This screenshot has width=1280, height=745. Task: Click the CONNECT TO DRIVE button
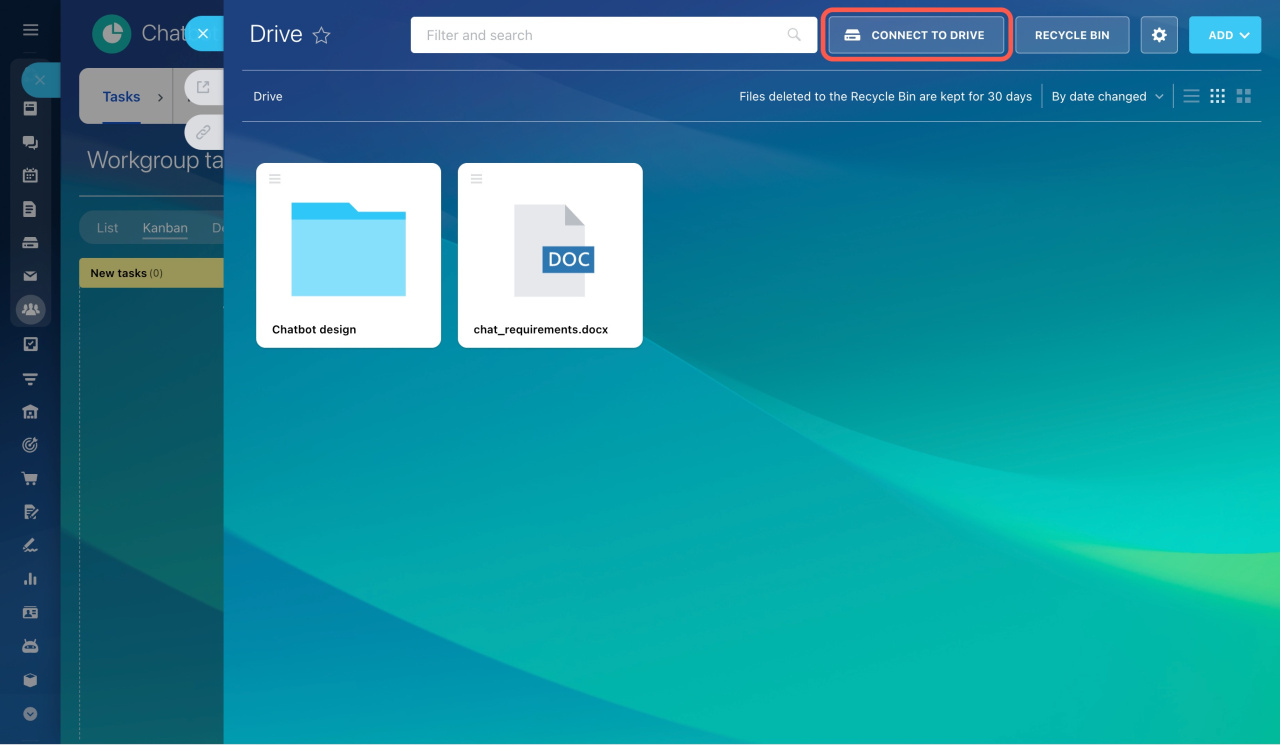pos(916,35)
